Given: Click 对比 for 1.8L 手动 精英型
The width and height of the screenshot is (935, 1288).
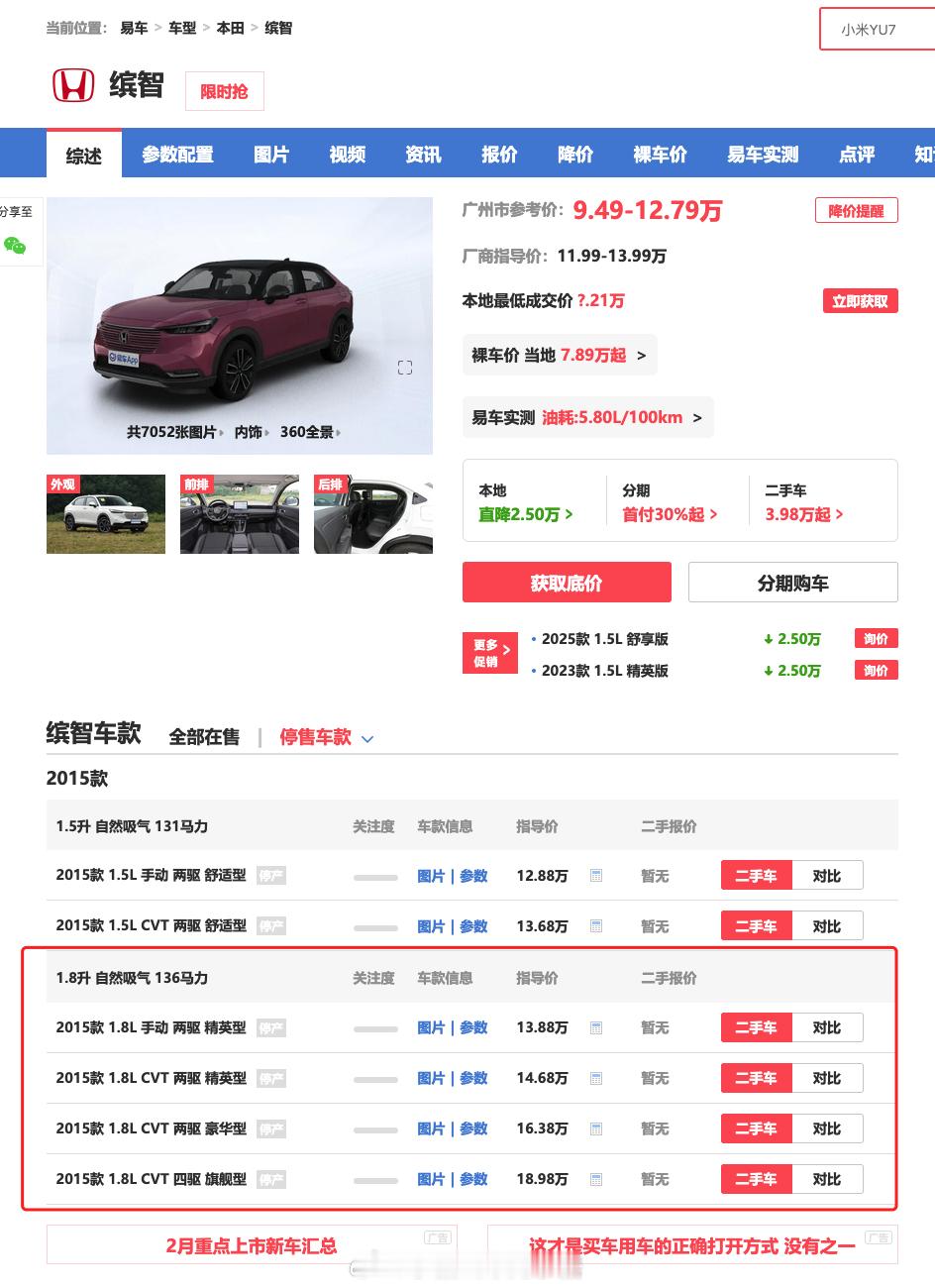Looking at the screenshot, I should point(827,1028).
